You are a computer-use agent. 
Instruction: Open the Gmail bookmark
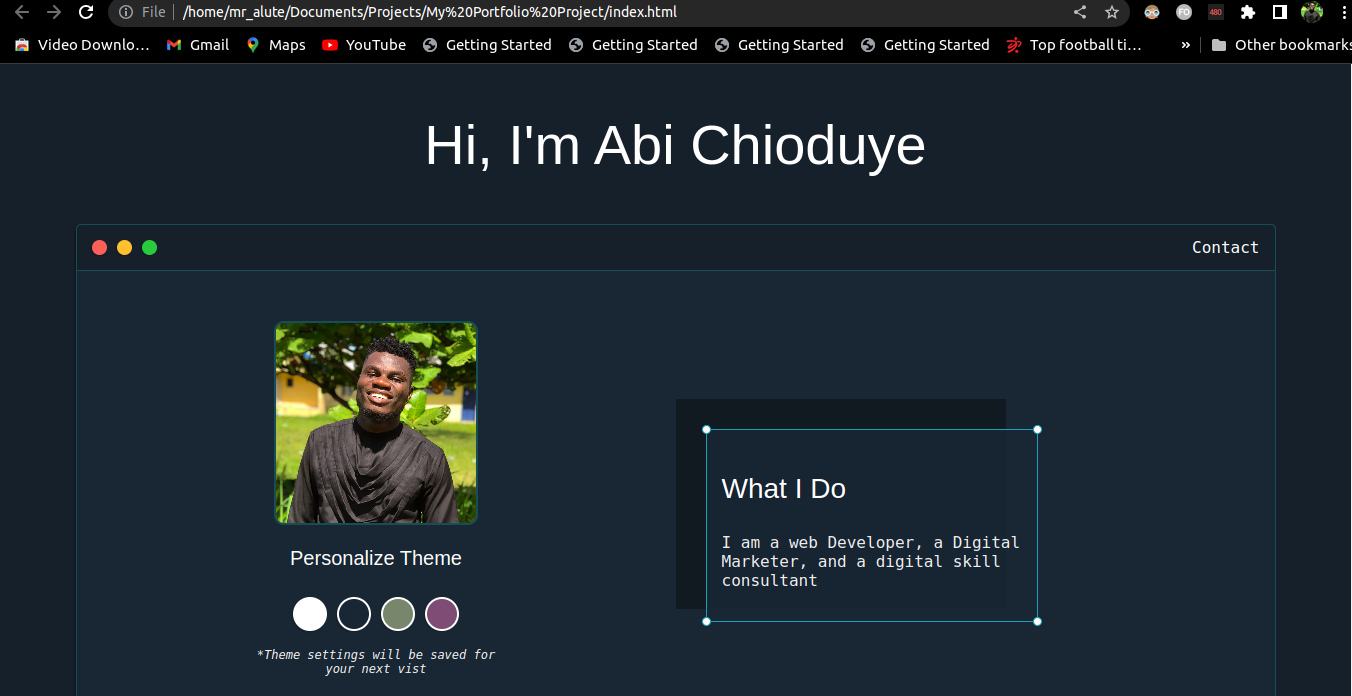(197, 44)
